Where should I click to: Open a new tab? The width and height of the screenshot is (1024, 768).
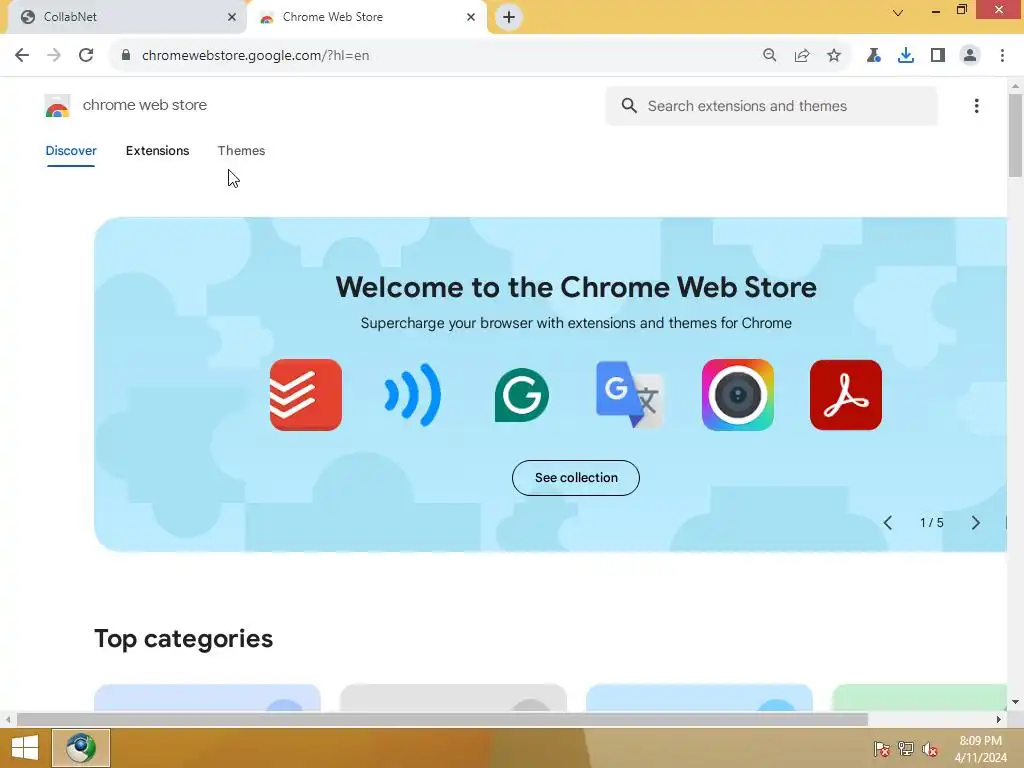509,17
